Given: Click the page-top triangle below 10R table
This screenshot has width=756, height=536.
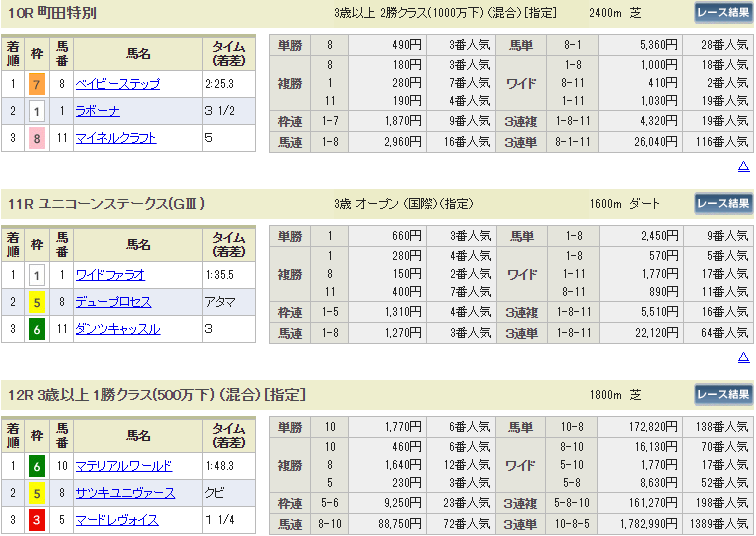Looking at the screenshot, I should (x=743, y=167).
